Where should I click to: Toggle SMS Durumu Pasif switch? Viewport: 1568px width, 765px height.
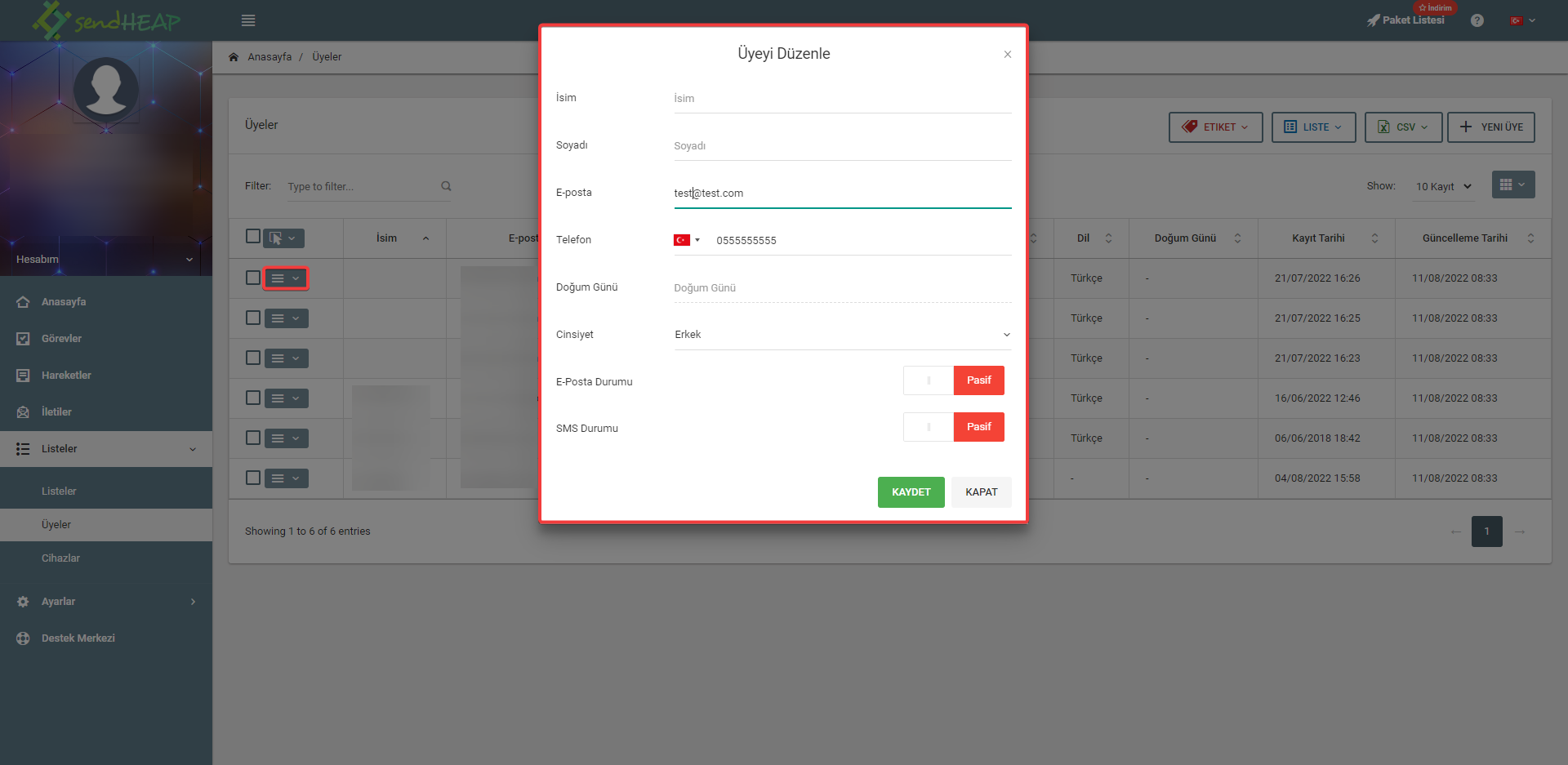click(x=953, y=427)
